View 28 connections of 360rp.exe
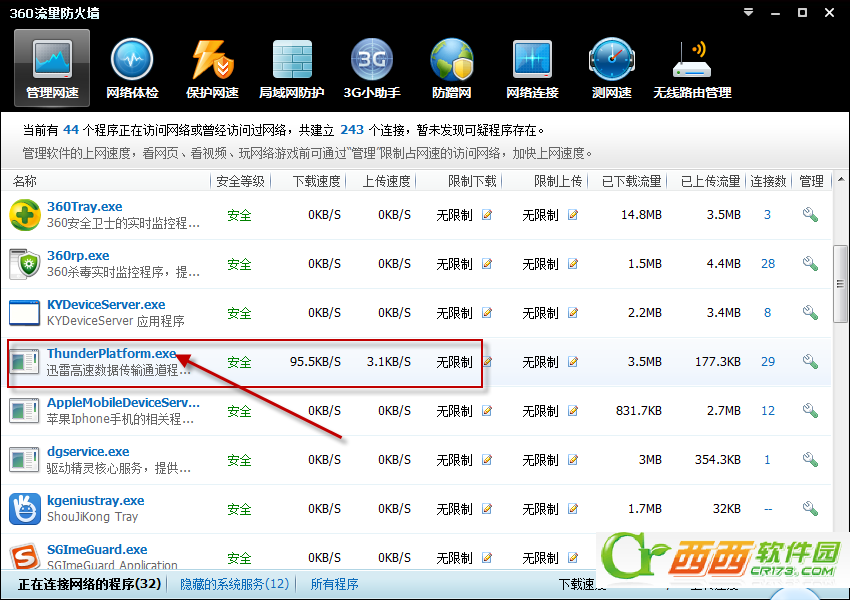 (768, 263)
